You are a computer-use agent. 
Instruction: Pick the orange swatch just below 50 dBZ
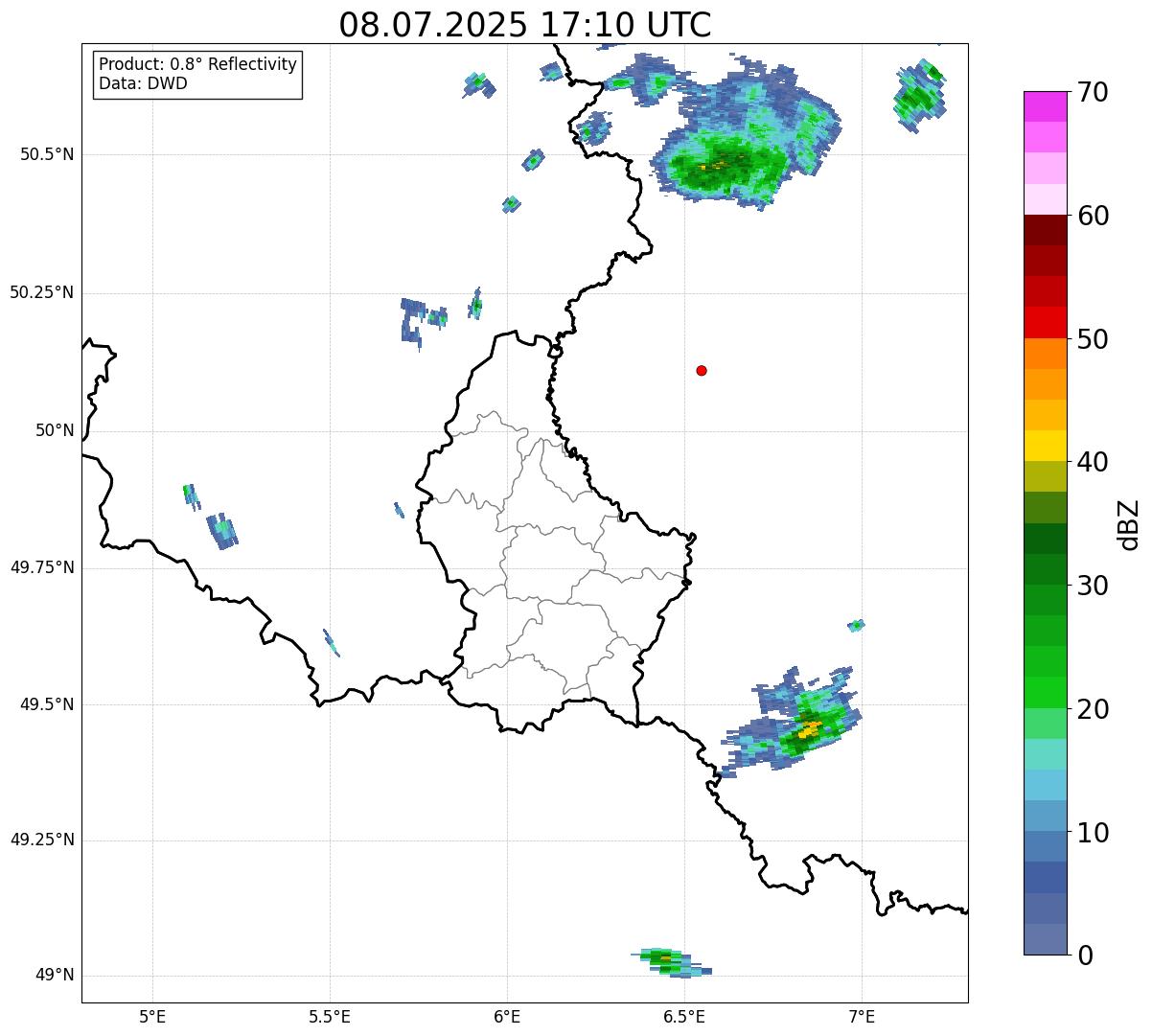click(1045, 354)
